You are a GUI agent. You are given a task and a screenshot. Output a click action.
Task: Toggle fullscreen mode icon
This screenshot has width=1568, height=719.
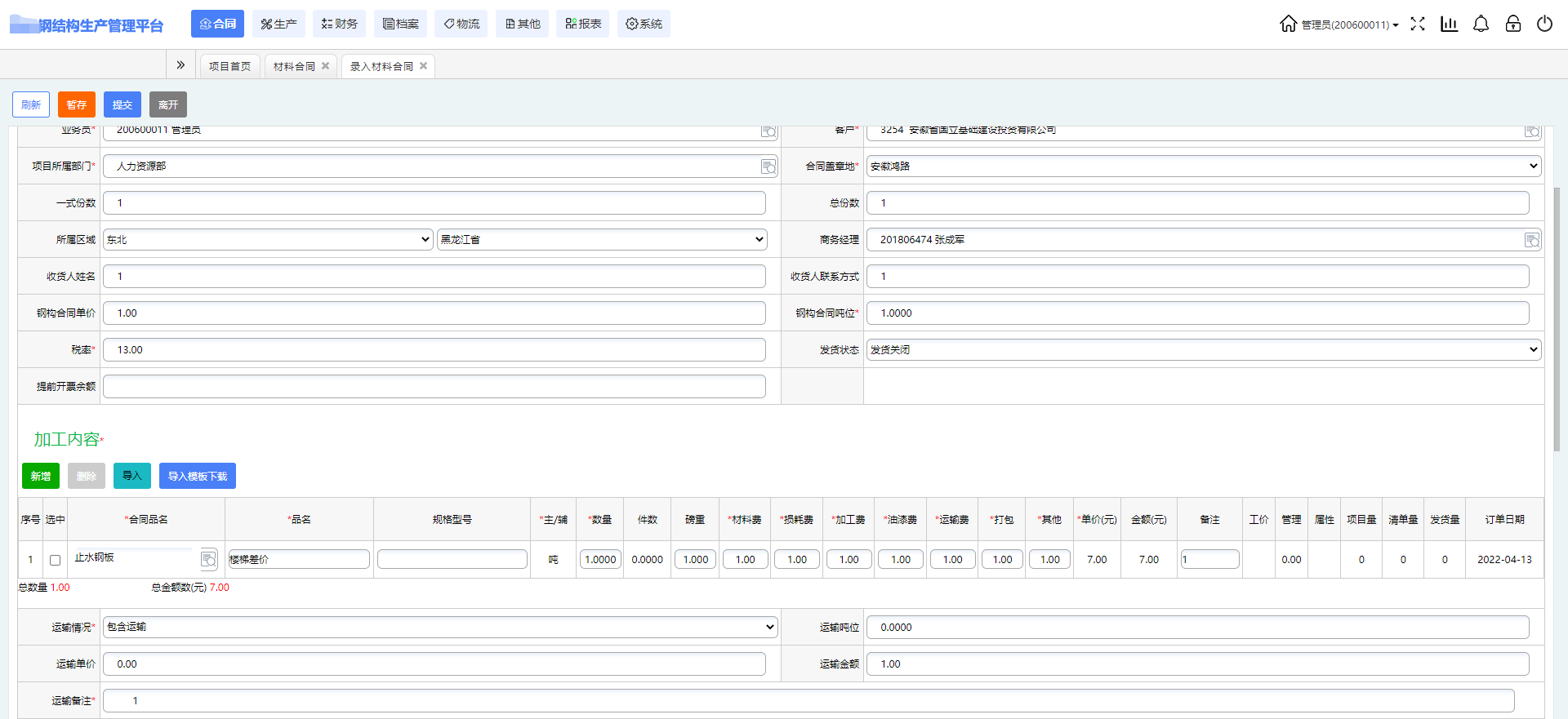(1418, 24)
